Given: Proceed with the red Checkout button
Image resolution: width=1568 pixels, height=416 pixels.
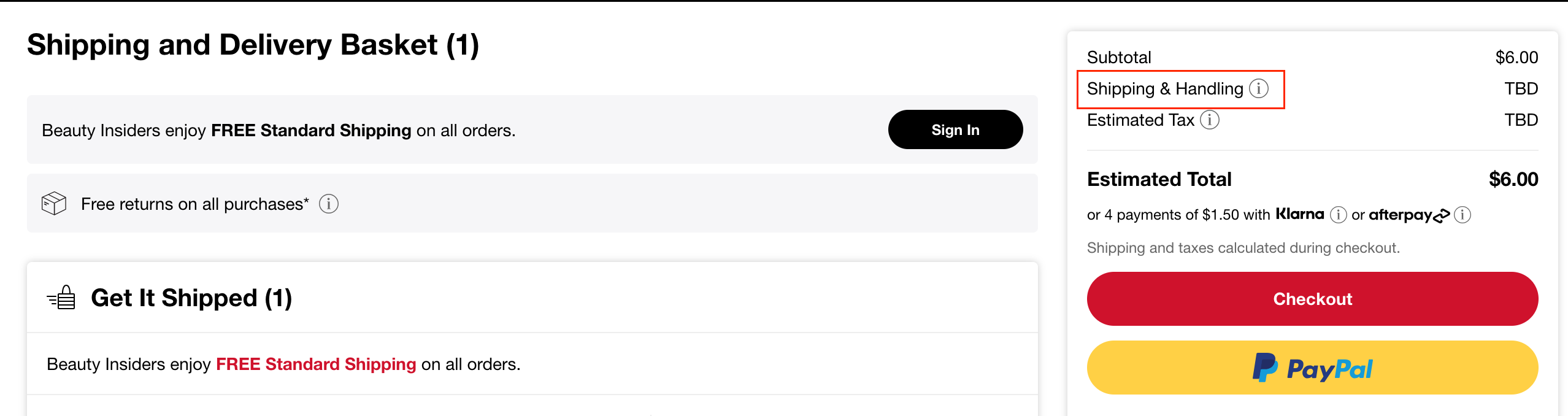Looking at the screenshot, I should (x=1312, y=299).
